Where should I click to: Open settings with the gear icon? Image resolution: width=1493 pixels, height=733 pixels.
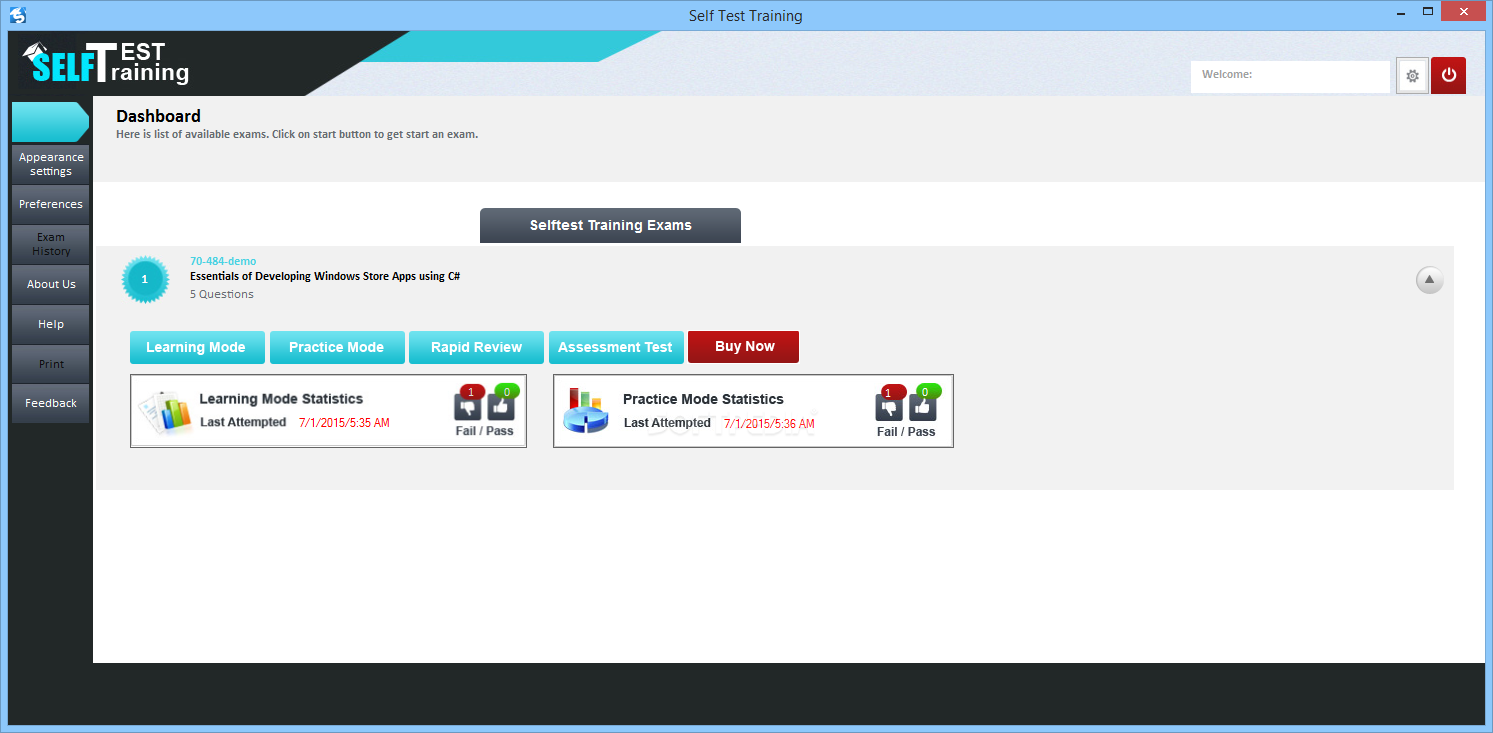[x=1412, y=76]
